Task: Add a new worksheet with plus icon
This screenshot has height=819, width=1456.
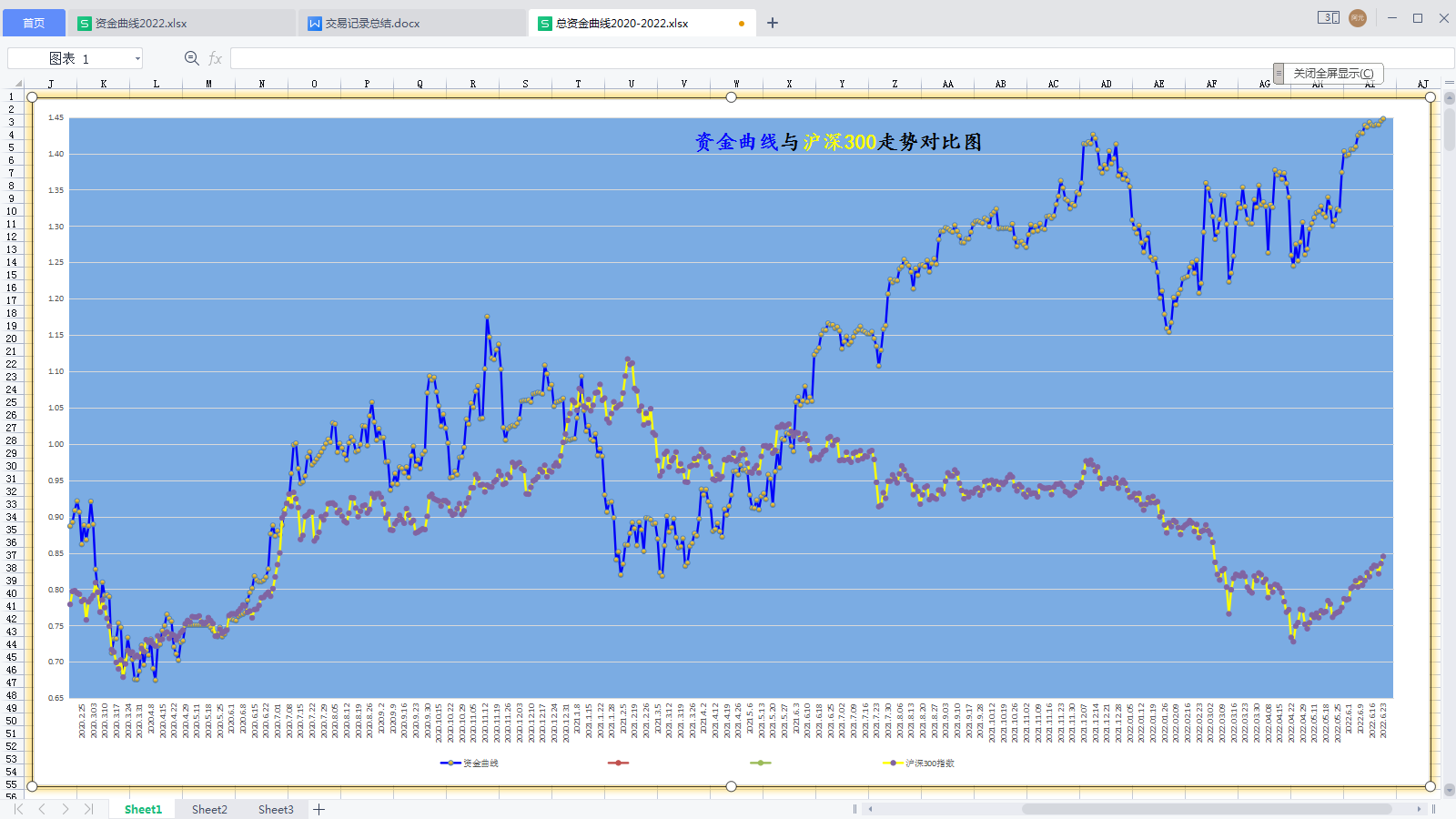Action: click(x=319, y=809)
